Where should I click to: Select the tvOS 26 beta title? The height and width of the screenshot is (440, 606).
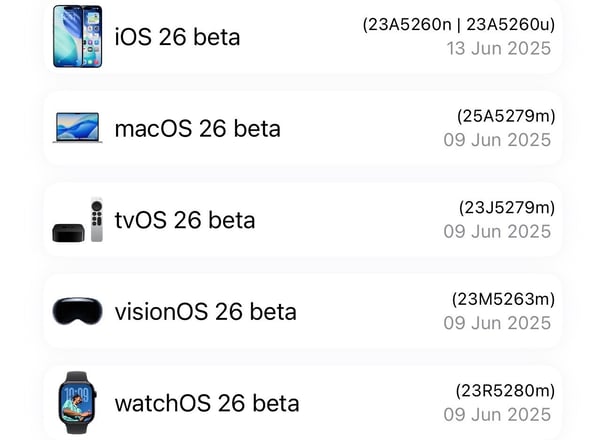pyautogui.click(x=185, y=220)
